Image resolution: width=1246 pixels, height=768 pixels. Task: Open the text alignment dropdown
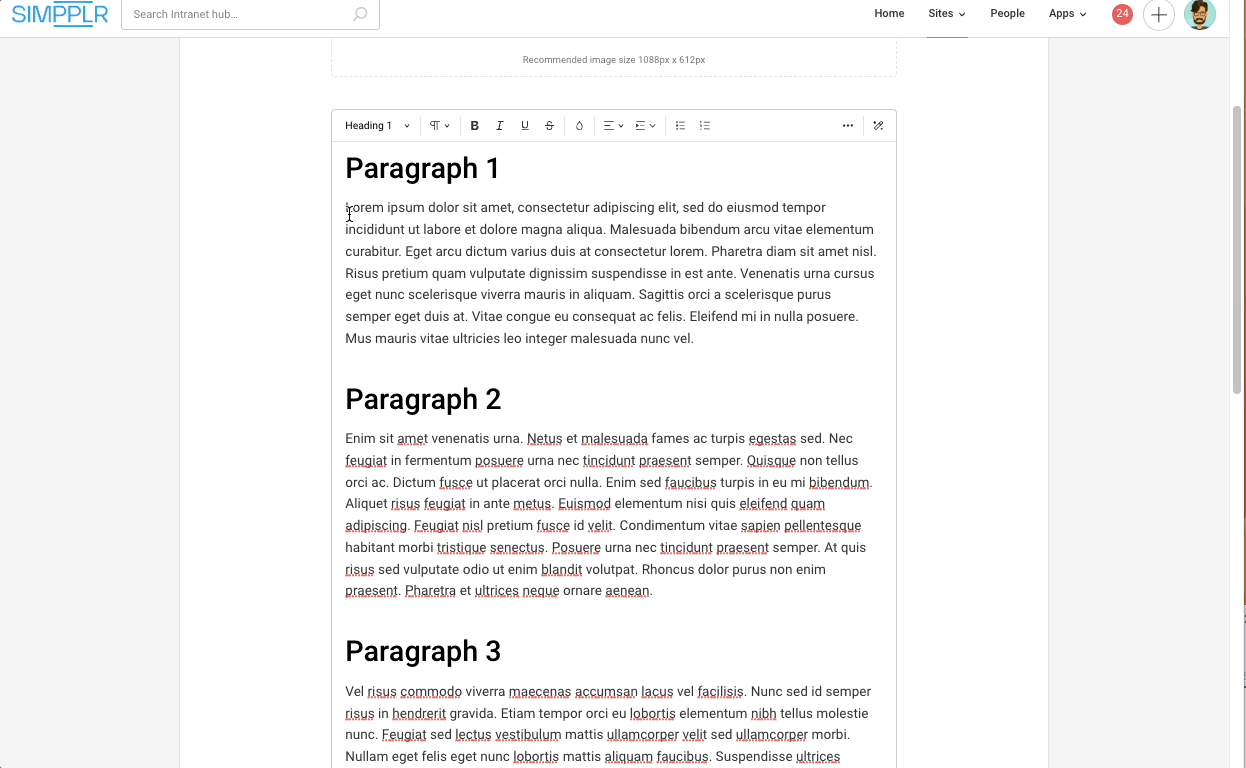coord(613,126)
